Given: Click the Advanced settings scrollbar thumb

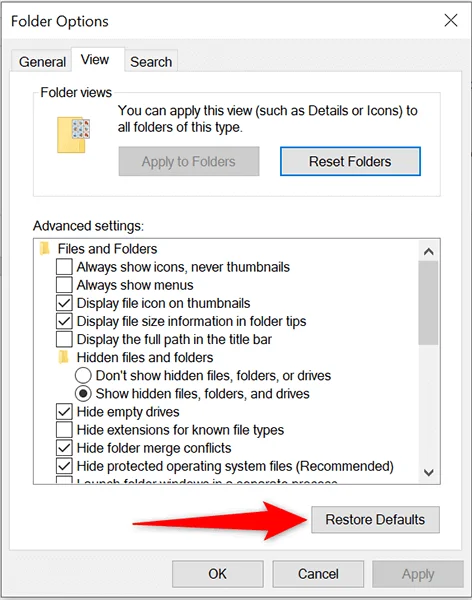Looking at the screenshot, I should (x=428, y=303).
